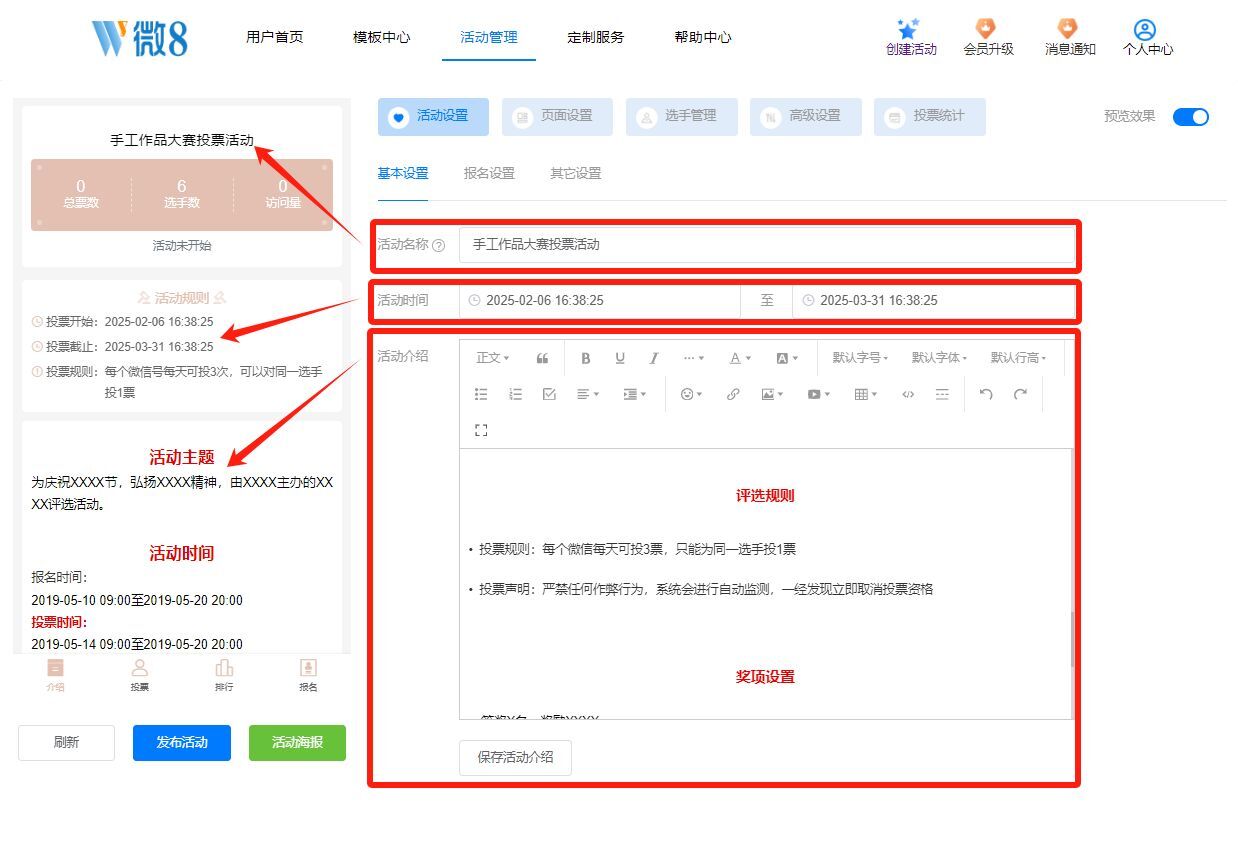
Task: Click the 活动名称 input field
Action: [x=767, y=245]
